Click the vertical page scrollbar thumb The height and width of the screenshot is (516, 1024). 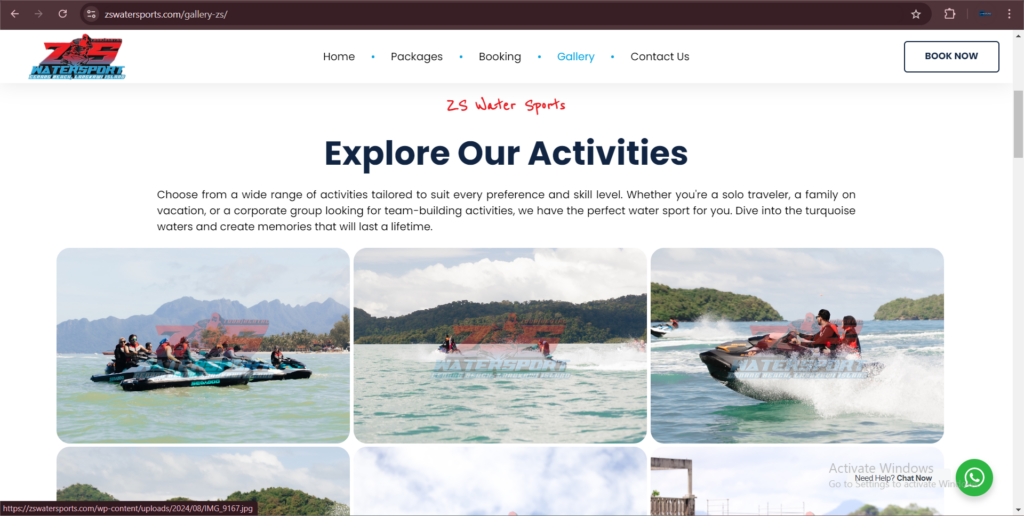click(x=1018, y=124)
